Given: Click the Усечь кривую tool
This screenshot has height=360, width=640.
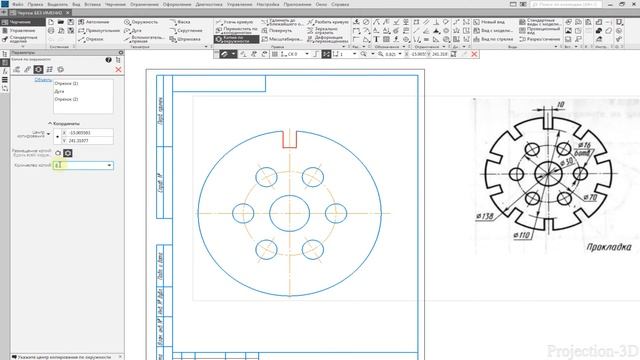Looking at the screenshot, I should click(x=234, y=22).
